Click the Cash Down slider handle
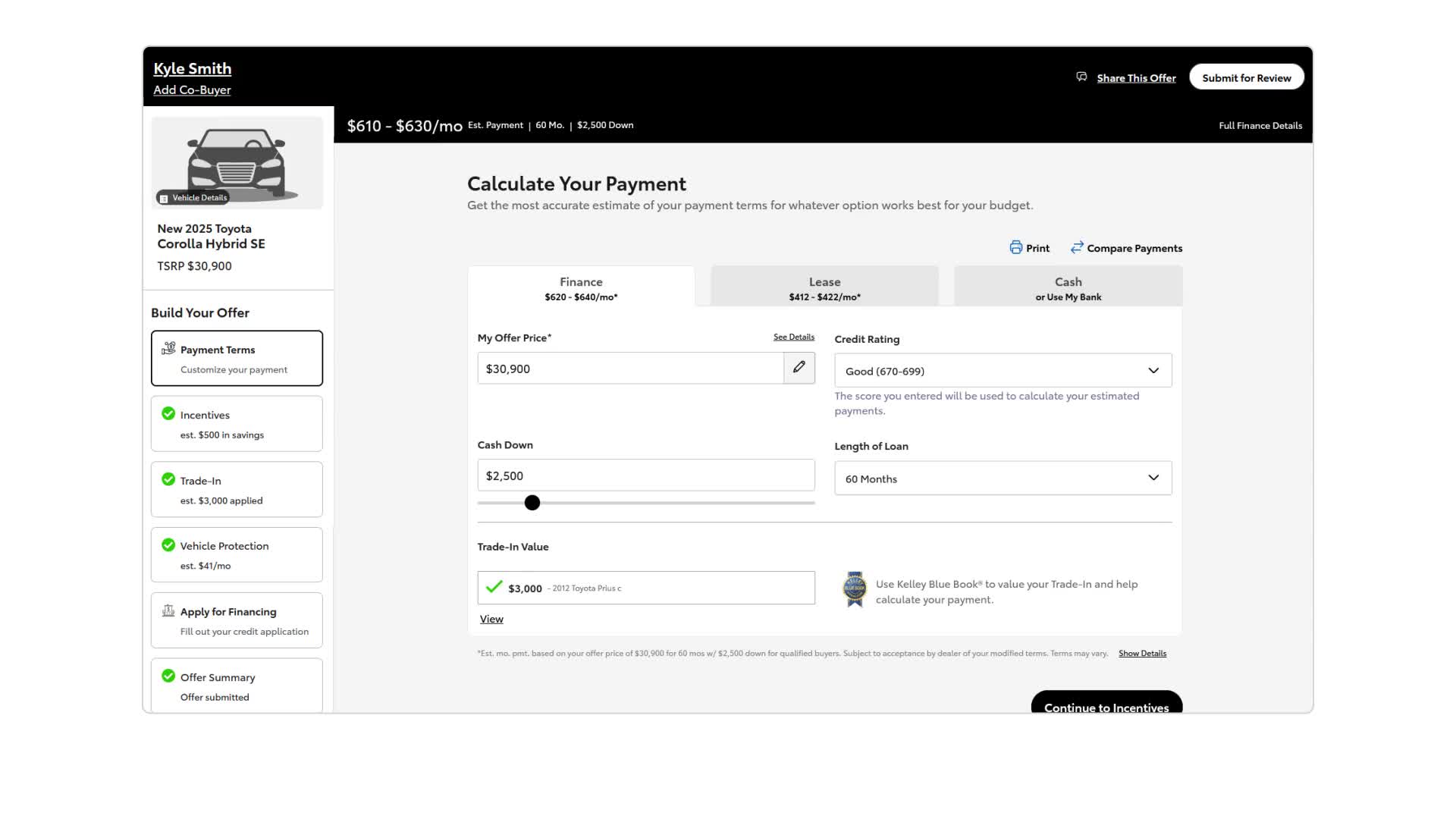The width and height of the screenshot is (1456, 819). point(532,503)
